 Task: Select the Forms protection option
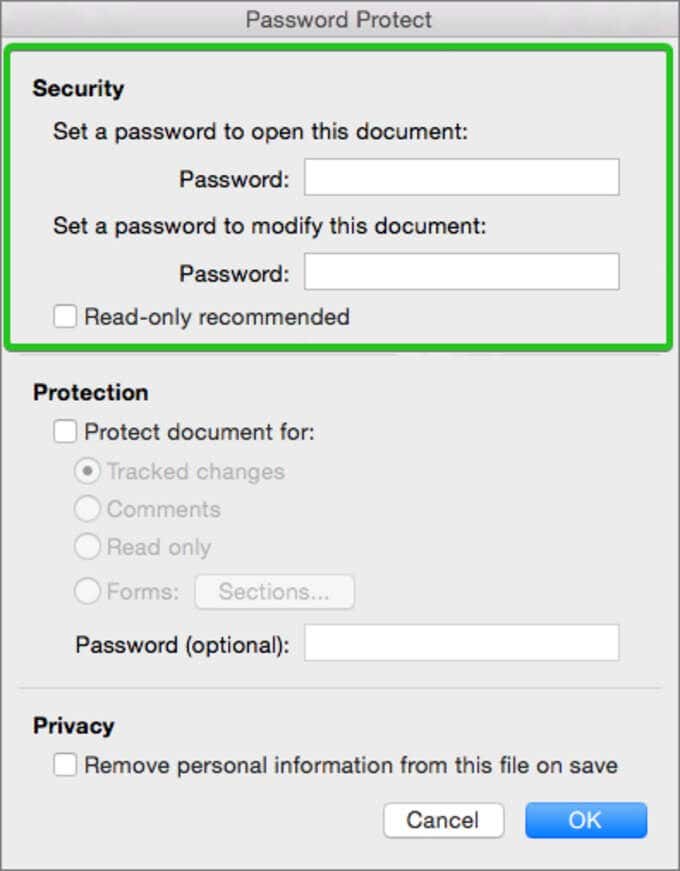pyautogui.click(x=88, y=591)
